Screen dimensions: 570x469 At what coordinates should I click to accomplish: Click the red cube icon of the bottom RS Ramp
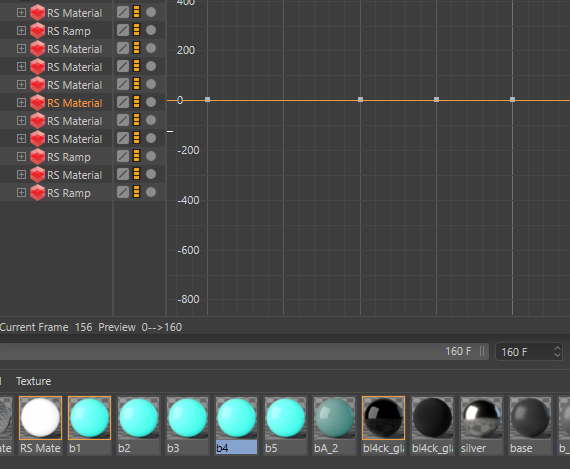pos(37,193)
